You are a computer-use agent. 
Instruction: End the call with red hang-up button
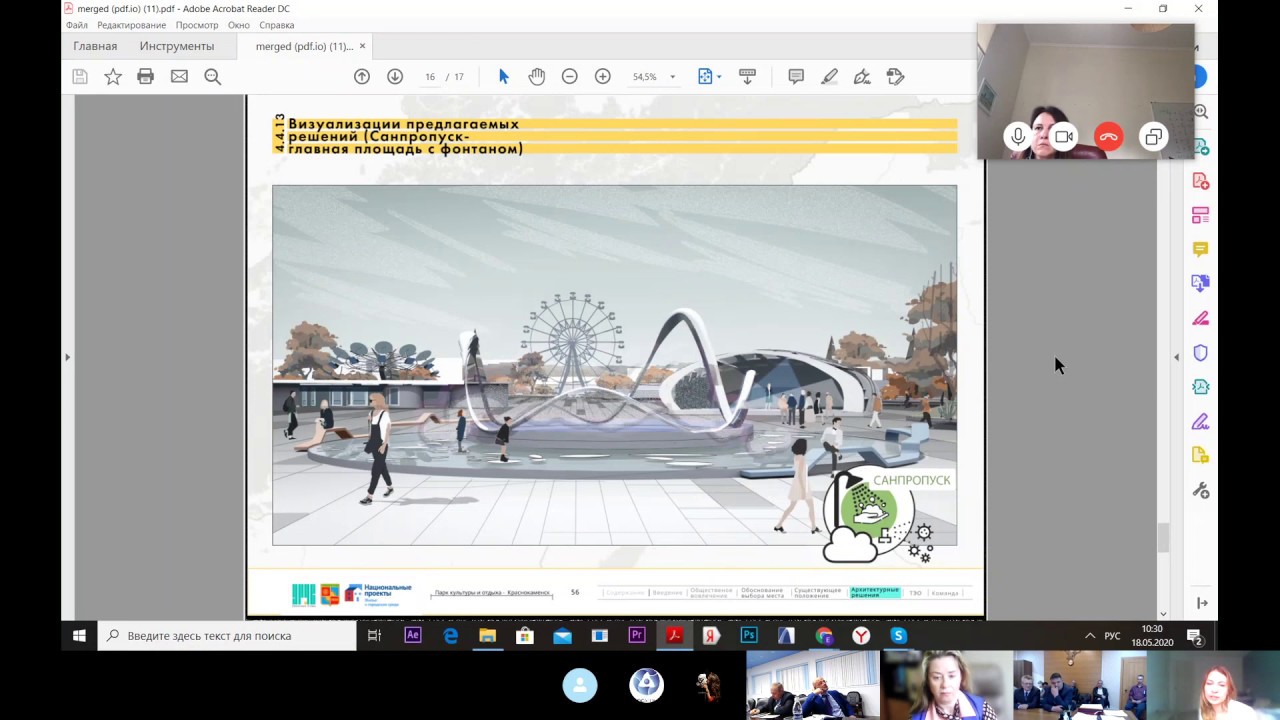point(1109,137)
